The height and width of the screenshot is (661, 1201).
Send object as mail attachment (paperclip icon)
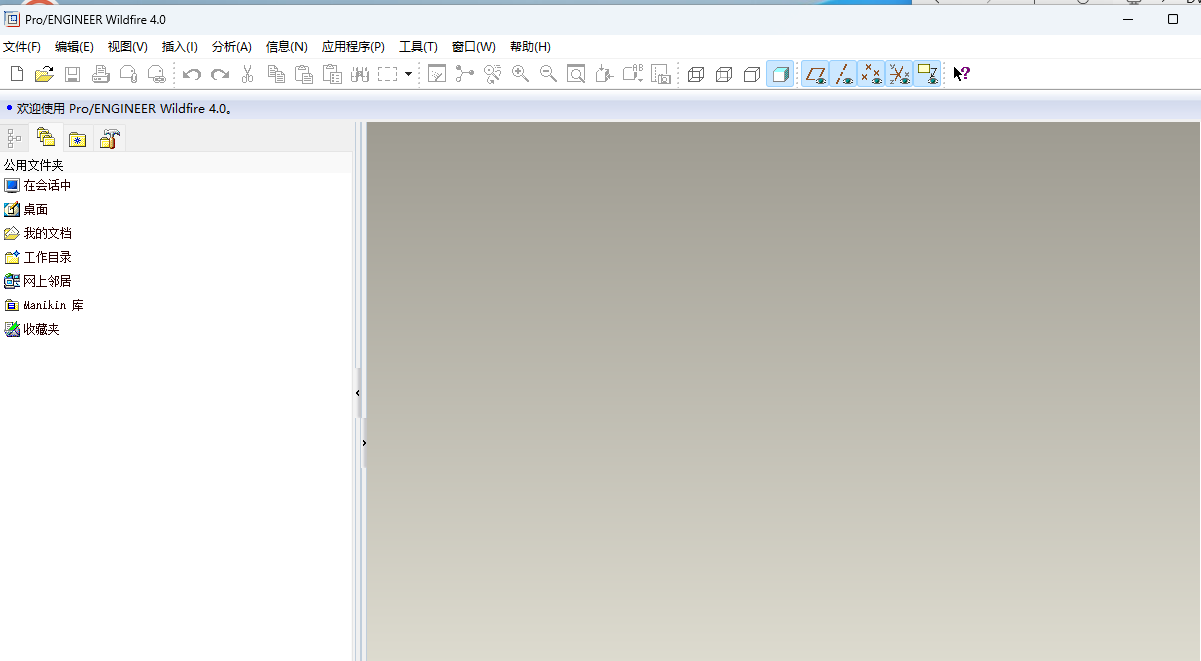(128, 74)
